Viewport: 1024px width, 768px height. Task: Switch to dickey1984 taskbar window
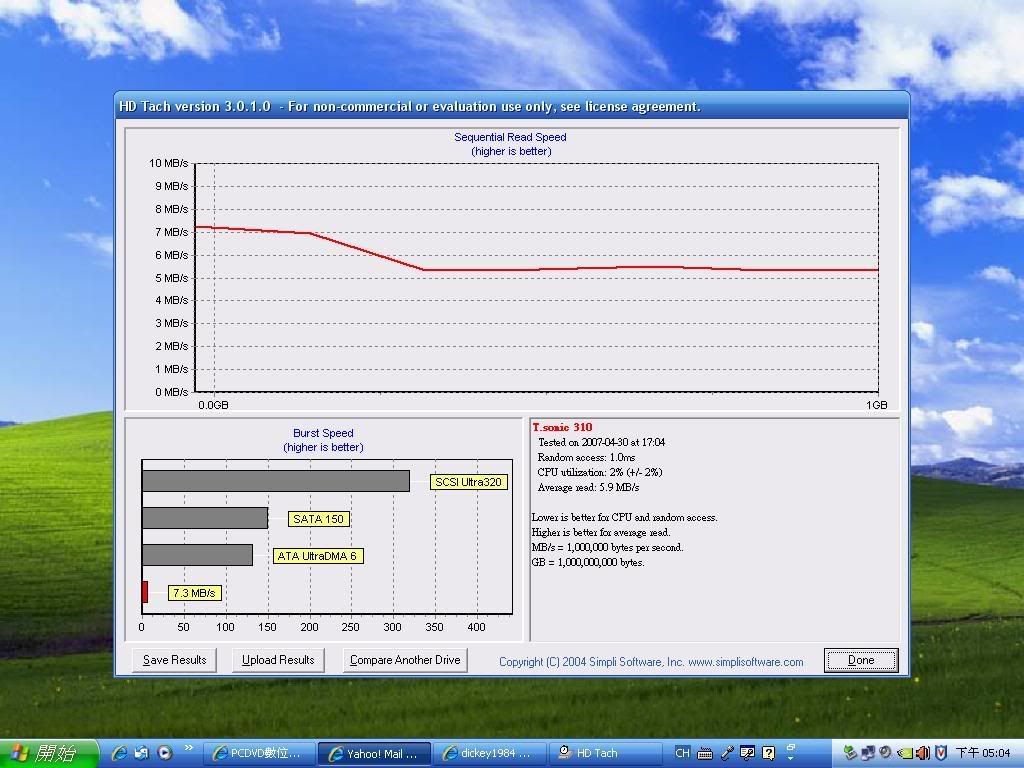click(490, 753)
